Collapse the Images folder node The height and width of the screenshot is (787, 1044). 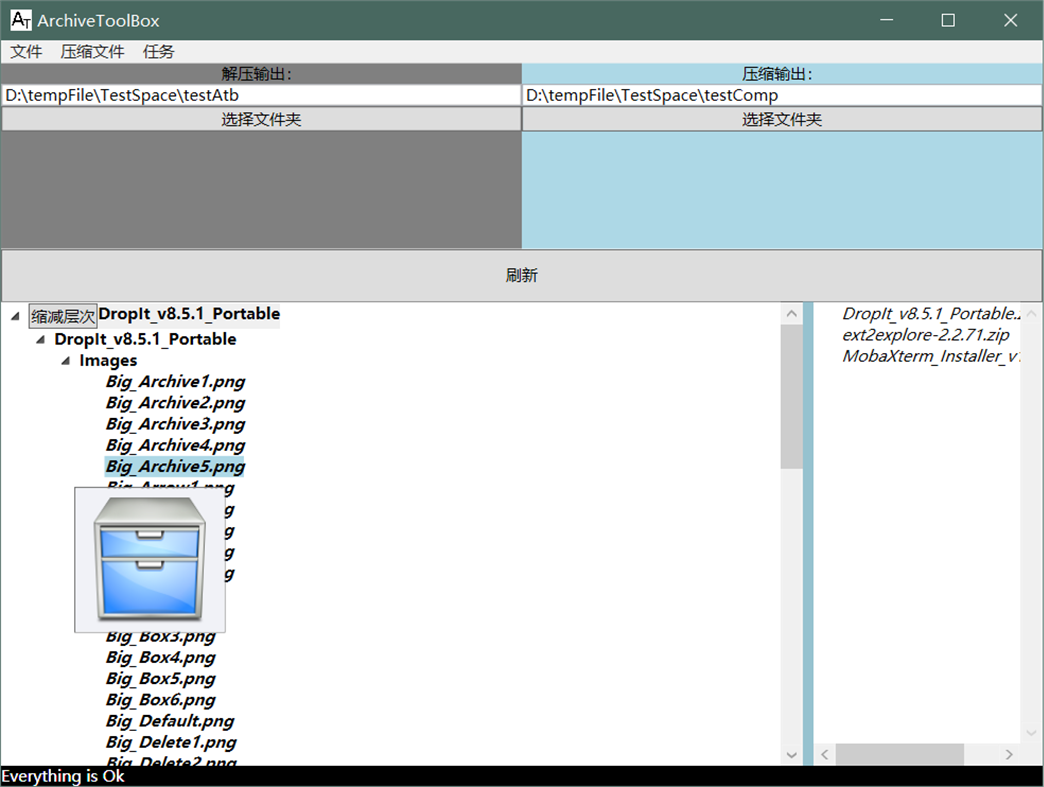click(64, 360)
